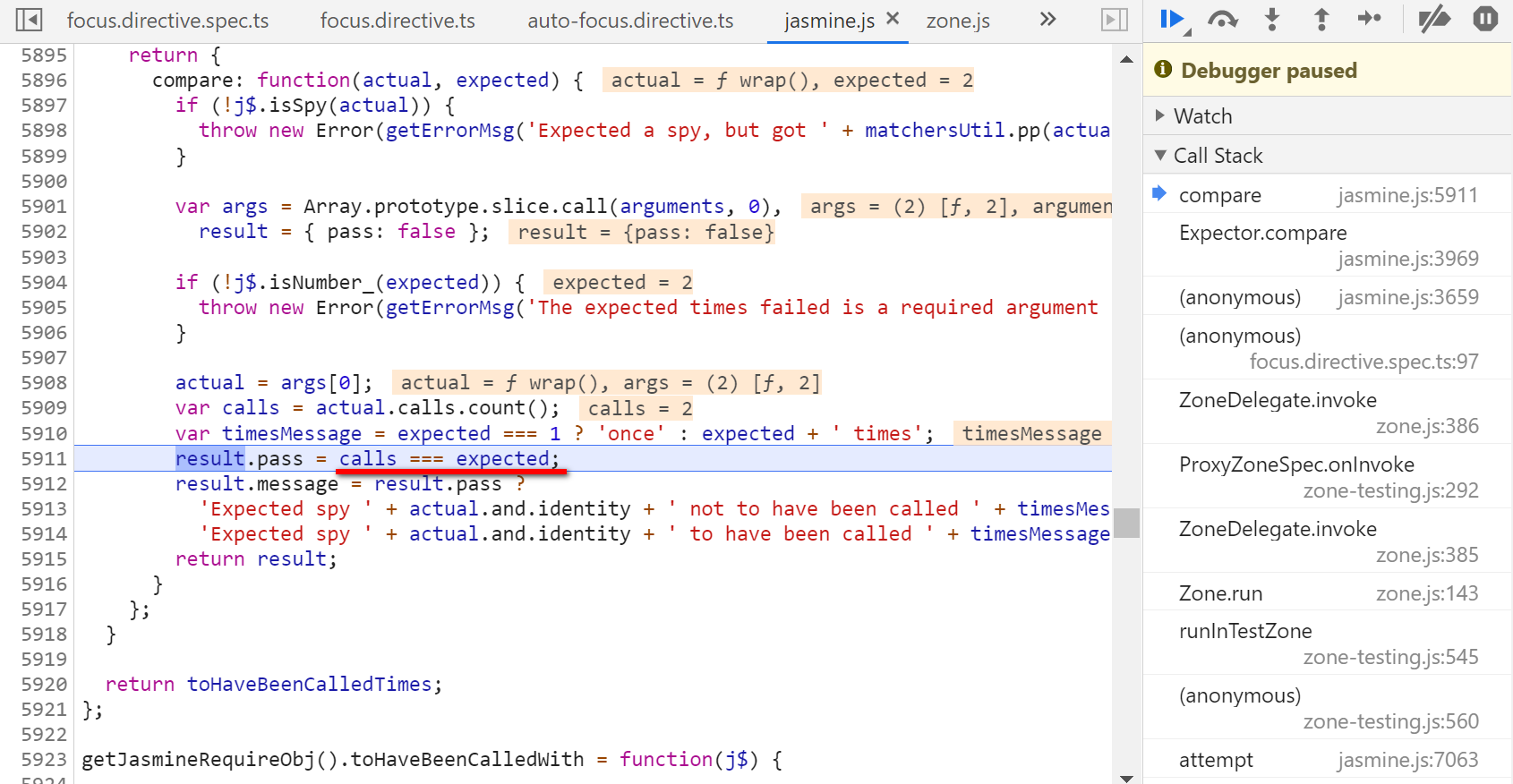Close the jasmine.js tab

(893, 19)
